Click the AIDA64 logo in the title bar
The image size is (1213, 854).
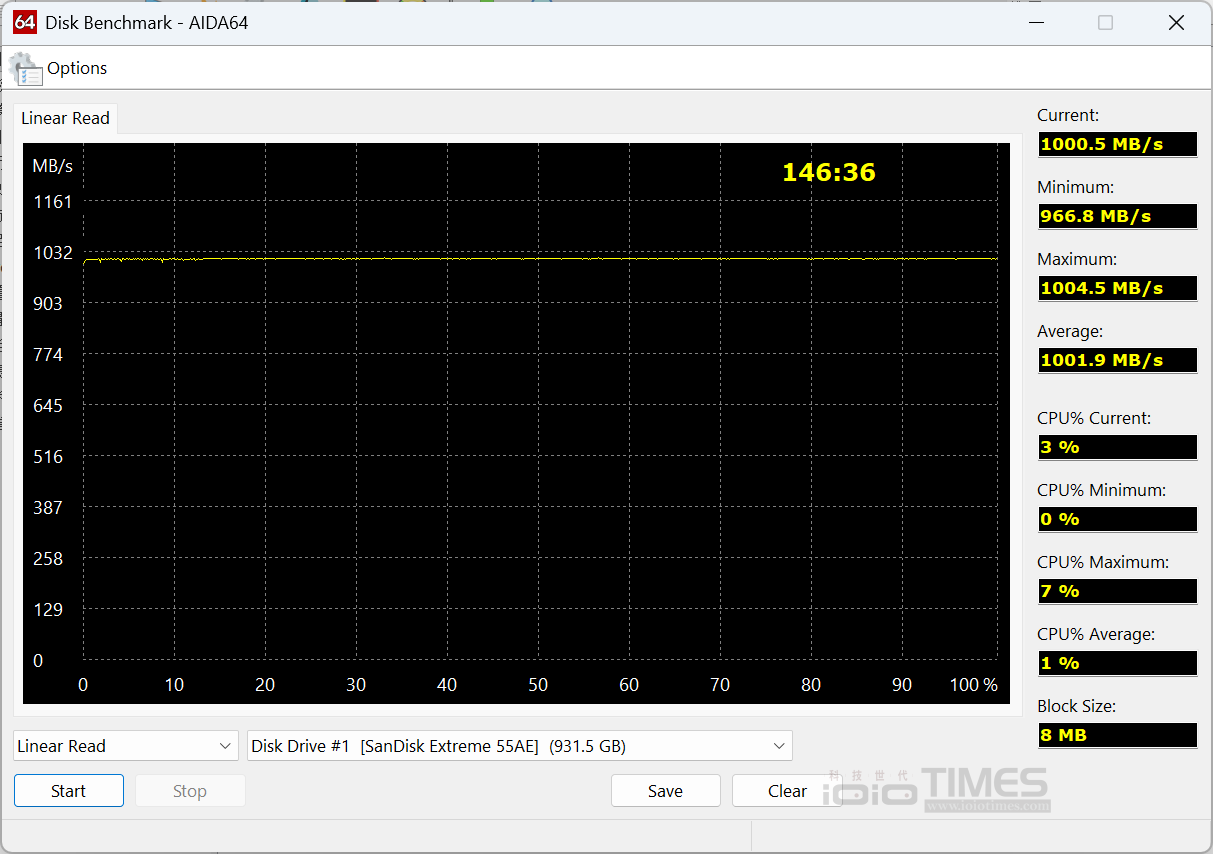[x=24, y=21]
